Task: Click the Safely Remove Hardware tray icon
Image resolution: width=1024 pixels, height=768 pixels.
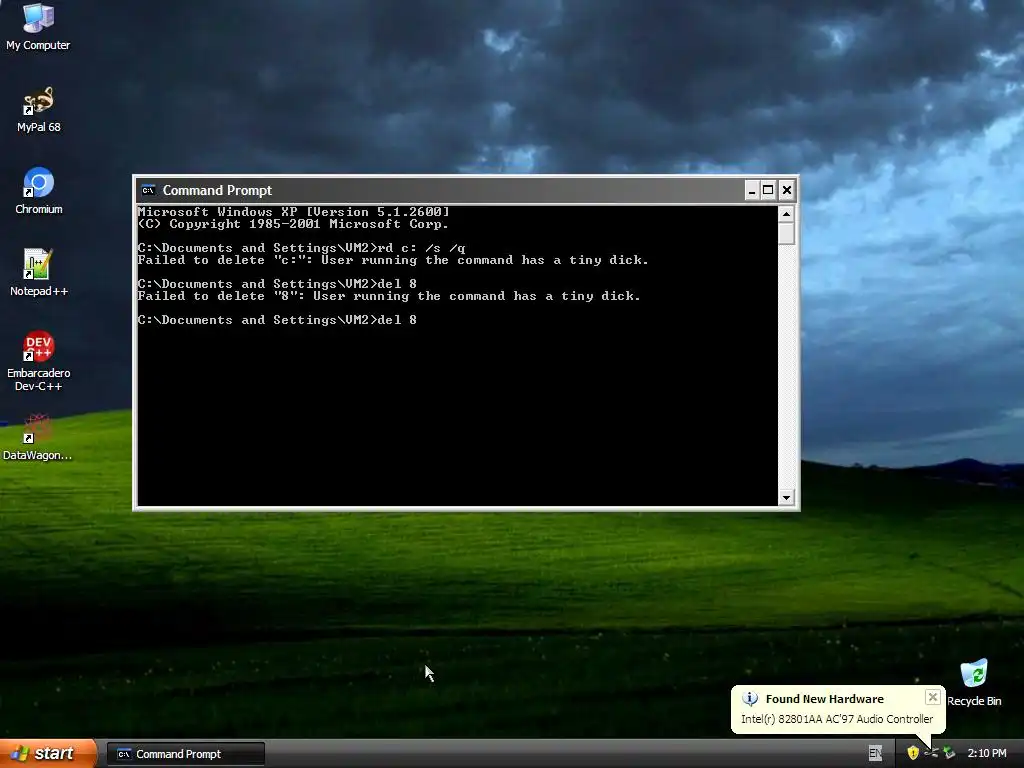Action: [x=949, y=753]
